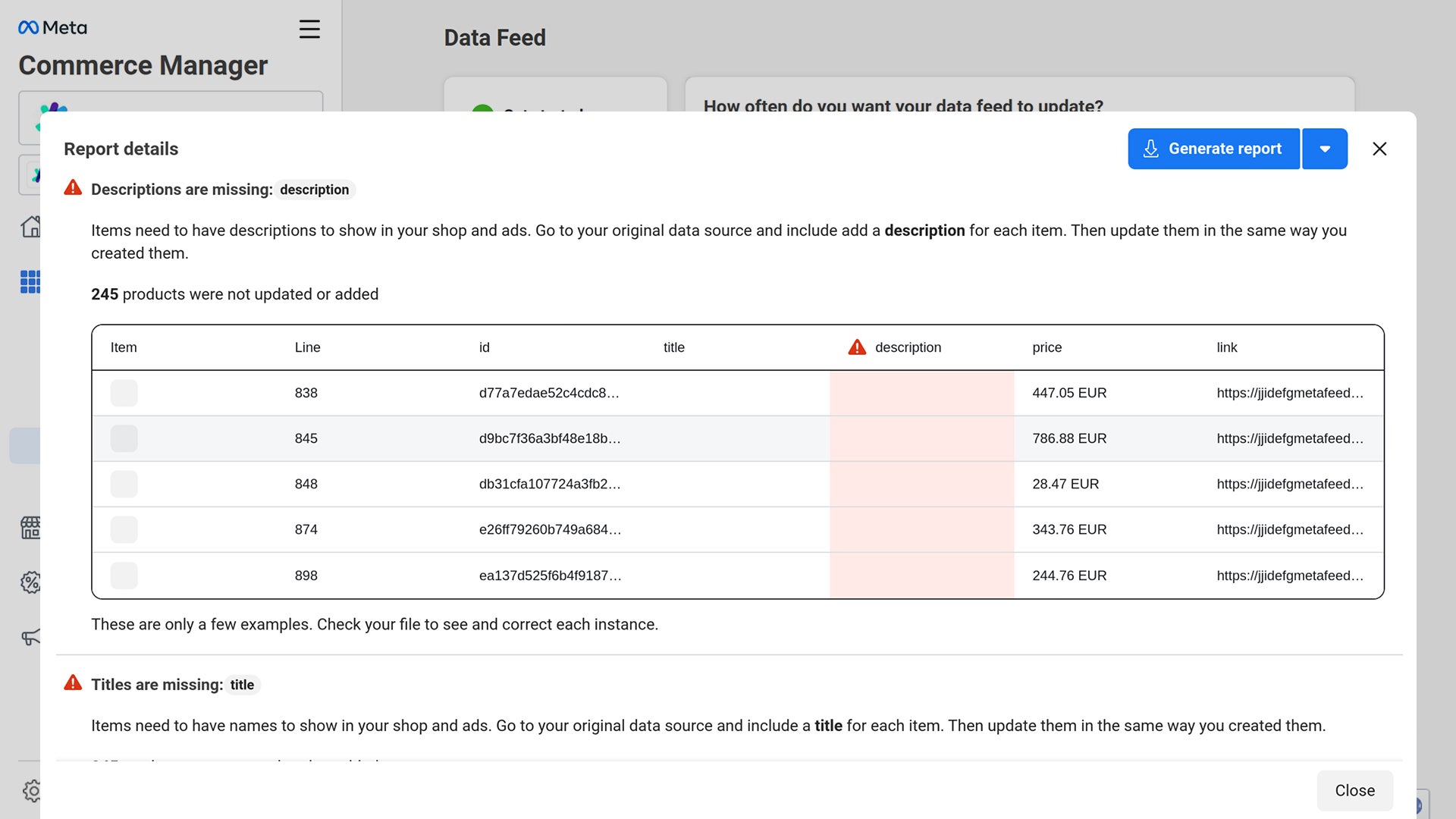Open the settings gear at sidebar bottom
The height and width of the screenshot is (819, 1456).
coord(31,791)
